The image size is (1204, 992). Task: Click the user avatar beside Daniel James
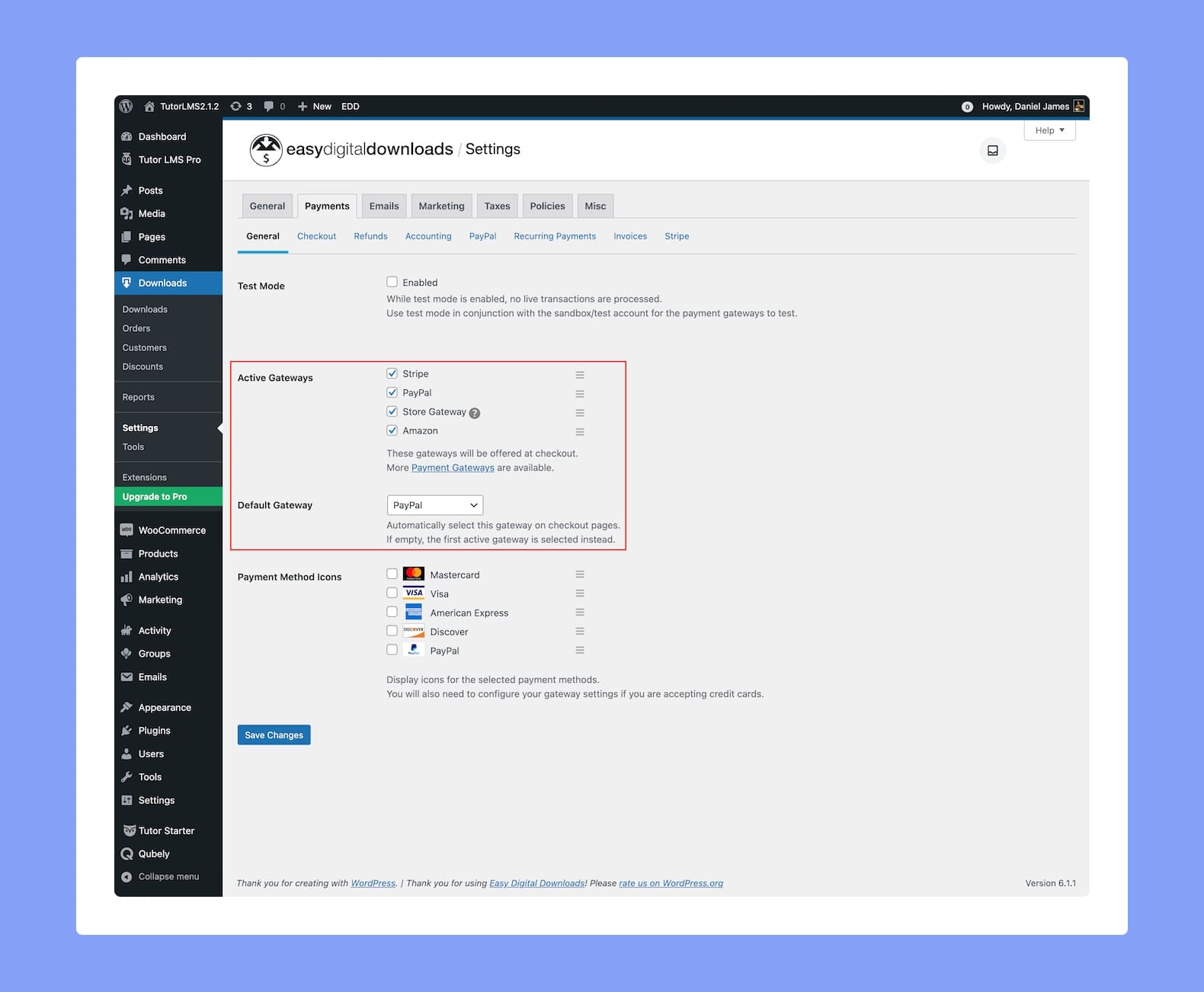[x=1078, y=107]
